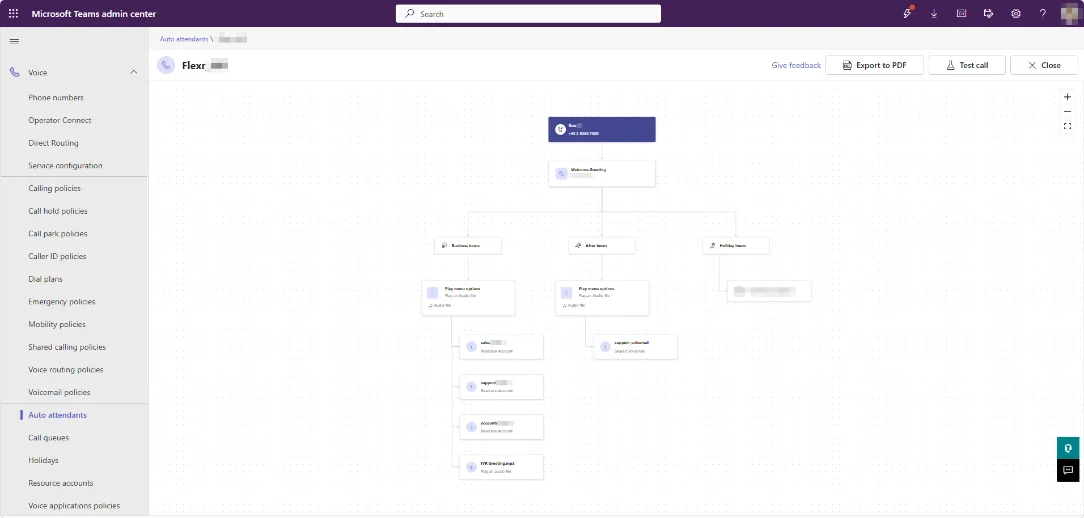Open Service configuration page
1084x518 pixels.
coord(65,166)
